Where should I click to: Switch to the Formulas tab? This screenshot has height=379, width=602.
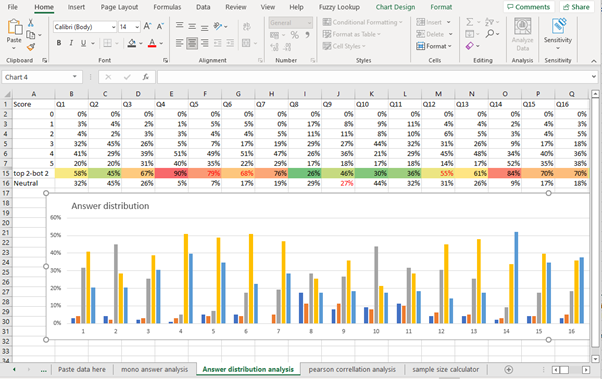coord(167,7)
